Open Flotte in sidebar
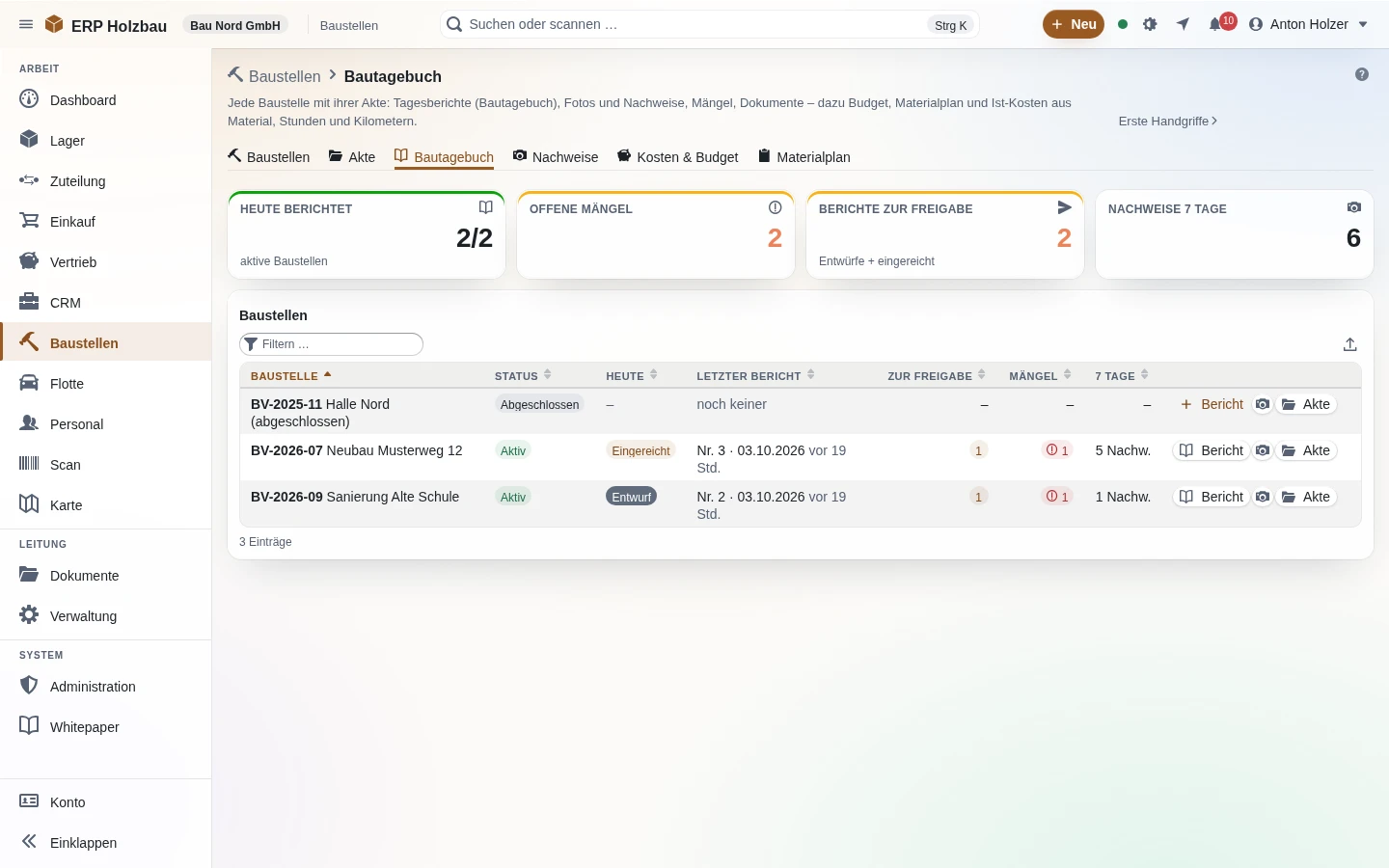 106,383
